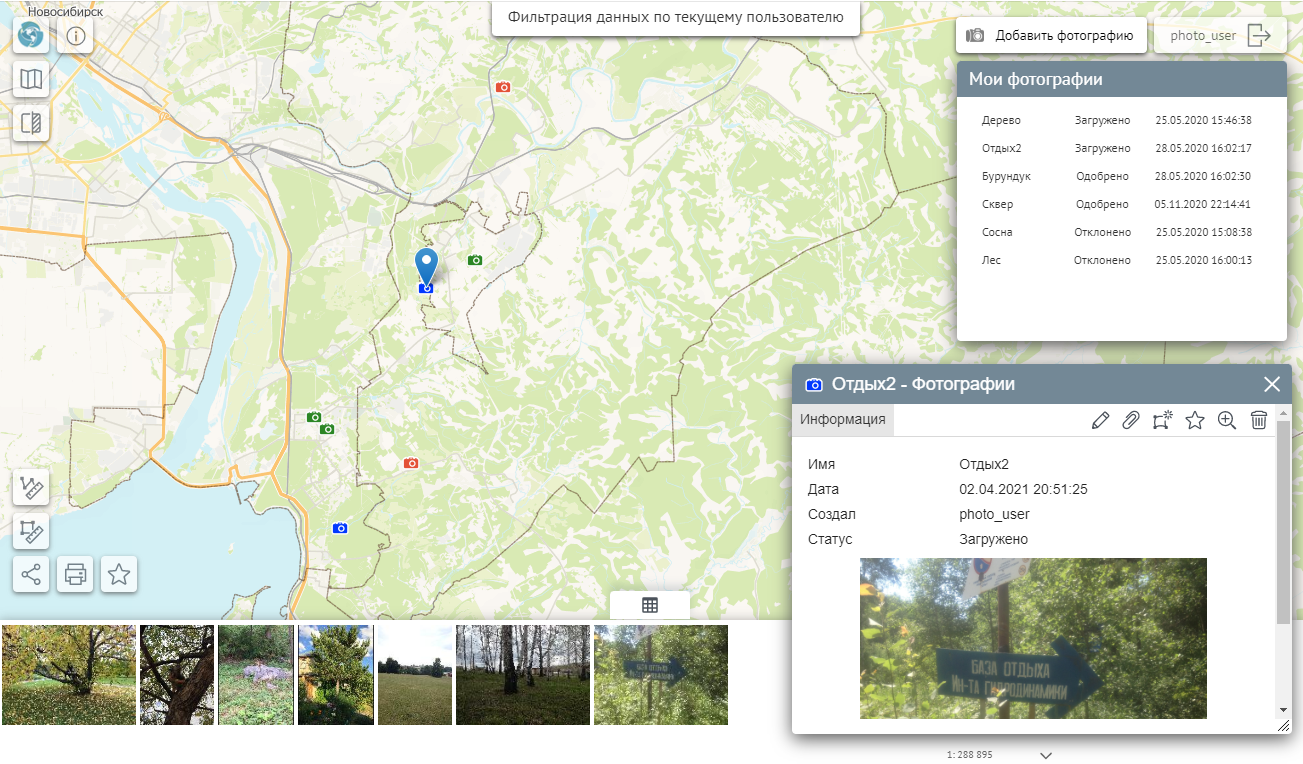Click the globe basemap icon

[31, 36]
